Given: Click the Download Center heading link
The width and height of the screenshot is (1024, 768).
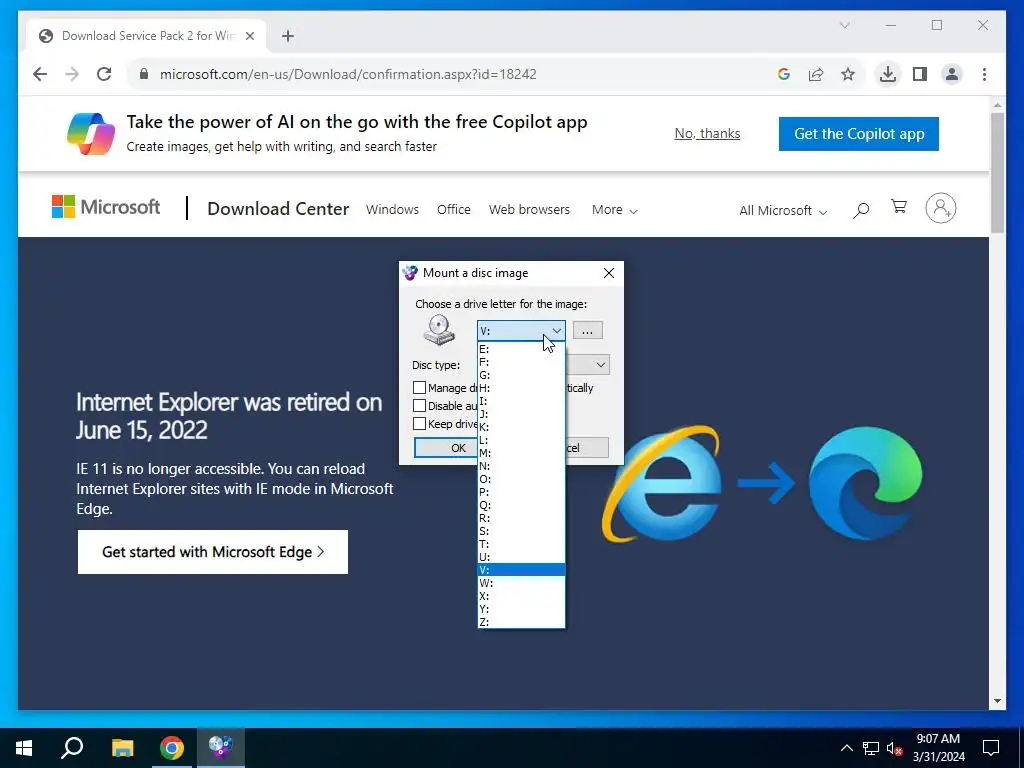Looking at the screenshot, I should [278, 209].
